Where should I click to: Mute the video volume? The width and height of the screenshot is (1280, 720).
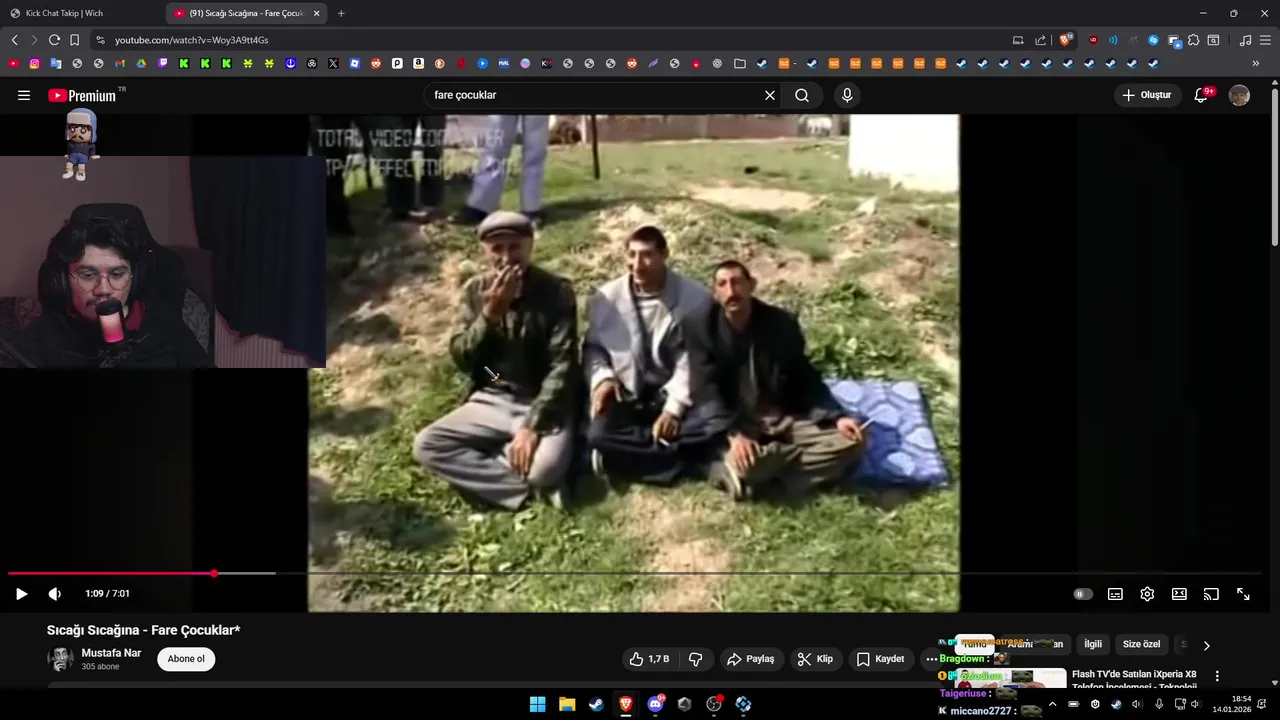click(55, 594)
